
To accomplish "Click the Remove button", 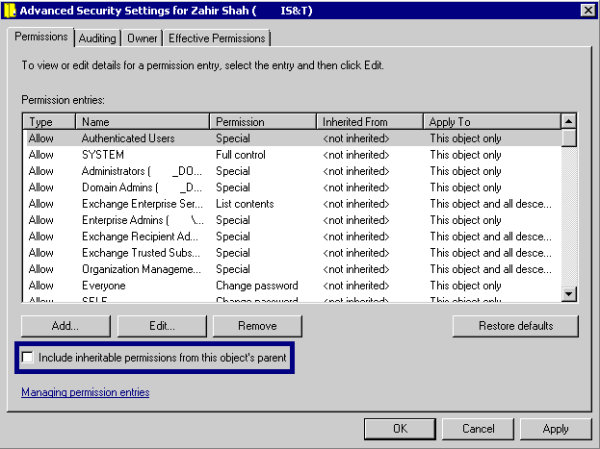I will (x=257, y=326).
